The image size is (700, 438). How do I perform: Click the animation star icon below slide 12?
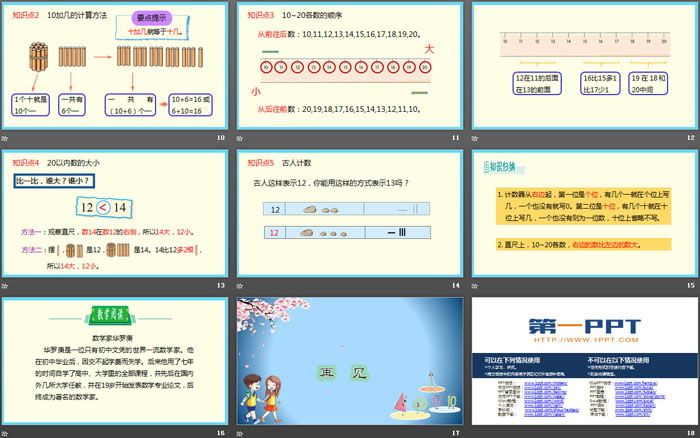tap(475, 138)
